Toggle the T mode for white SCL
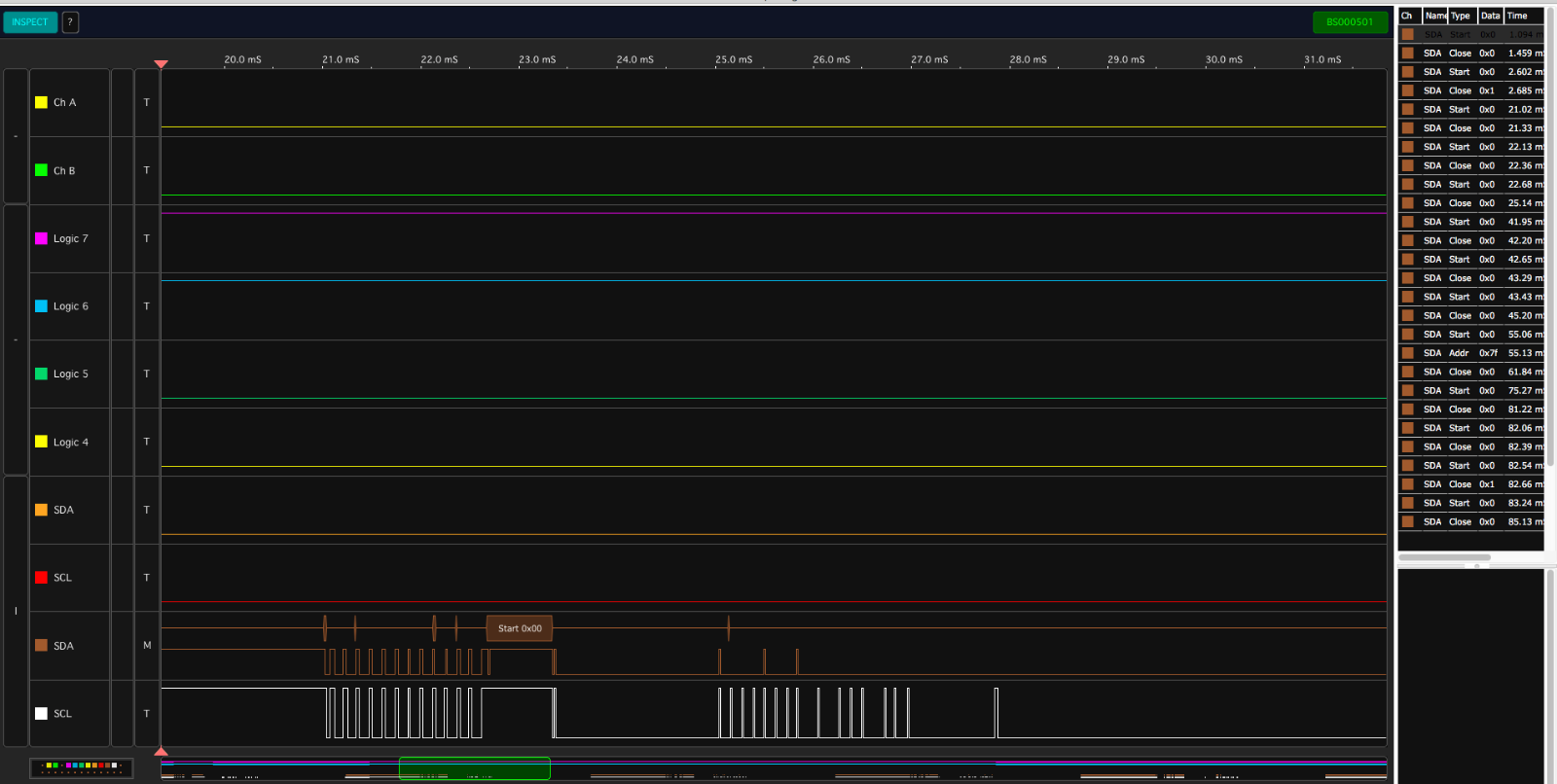This screenshot has width=1557, height=784. click(147, 713)
